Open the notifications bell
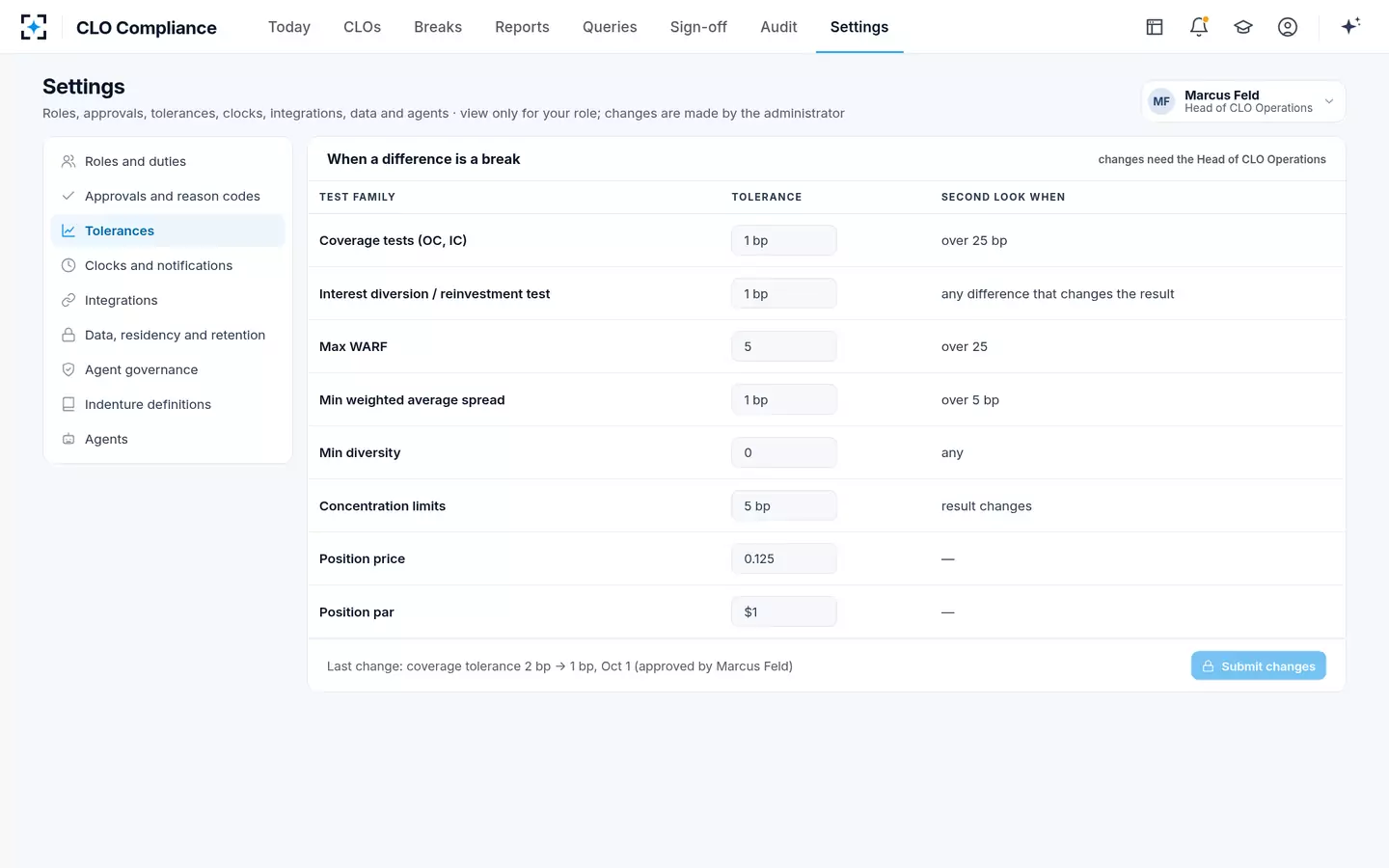This screenshot has width=1389, height=868. [x=1199, y=27]
